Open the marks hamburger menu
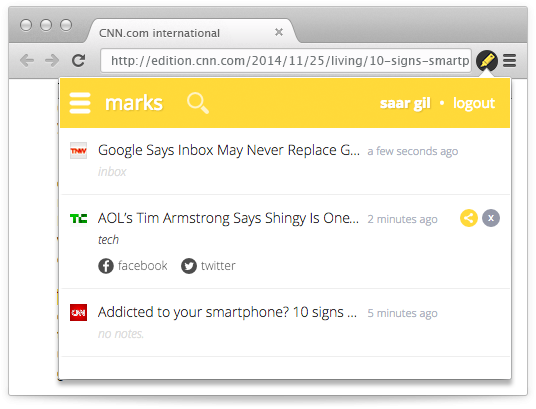This screenshot has width=536, height=409. point(80,103)
